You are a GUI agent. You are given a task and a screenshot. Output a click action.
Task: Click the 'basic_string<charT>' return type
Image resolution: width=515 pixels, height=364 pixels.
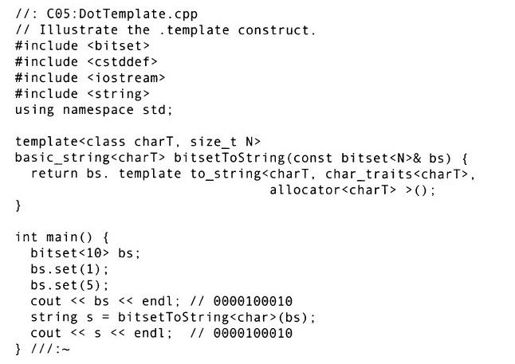90,158
